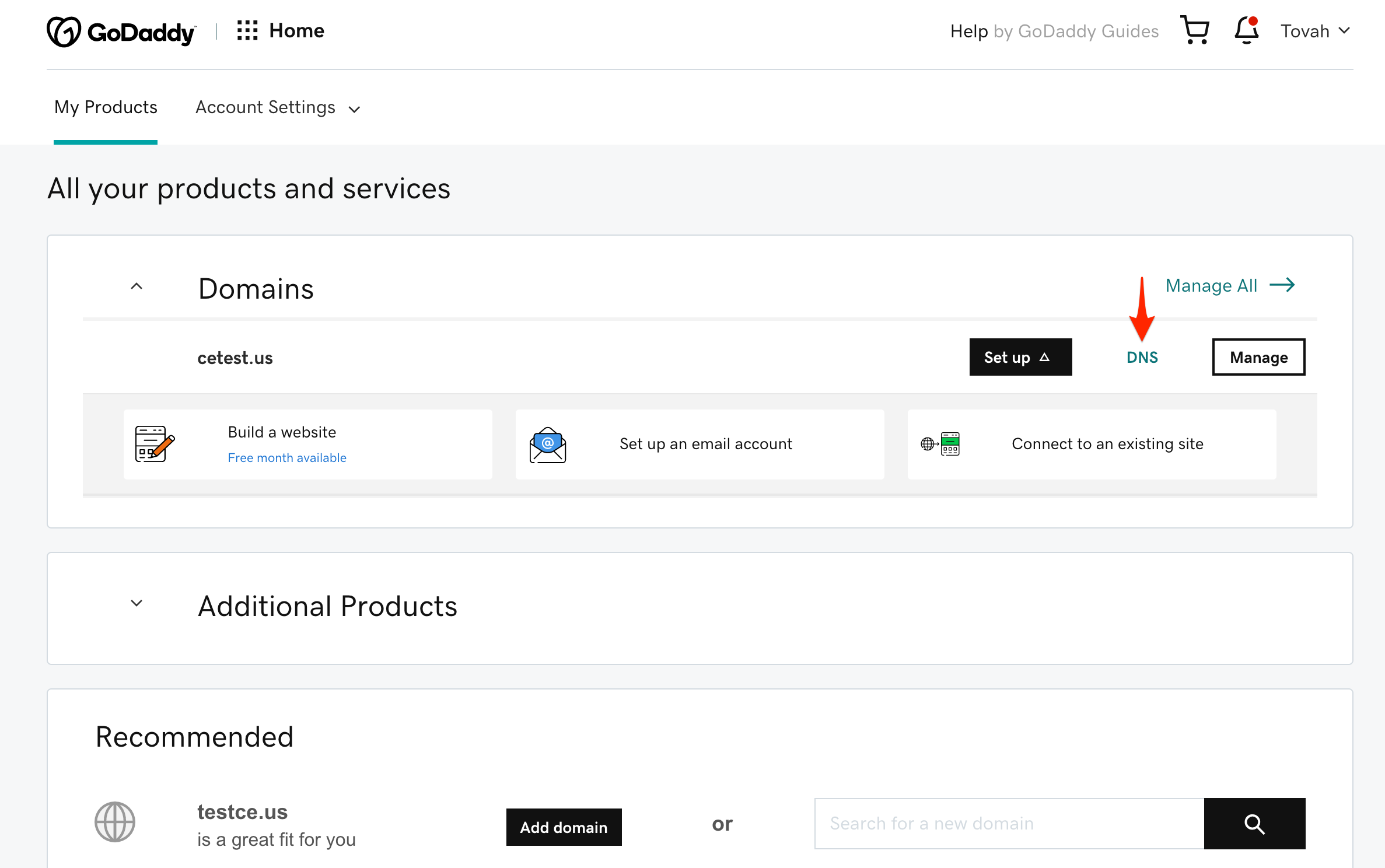1385x868 pixels.
Task: Open the Tovah account dropdown
Action: point(1316,31)
